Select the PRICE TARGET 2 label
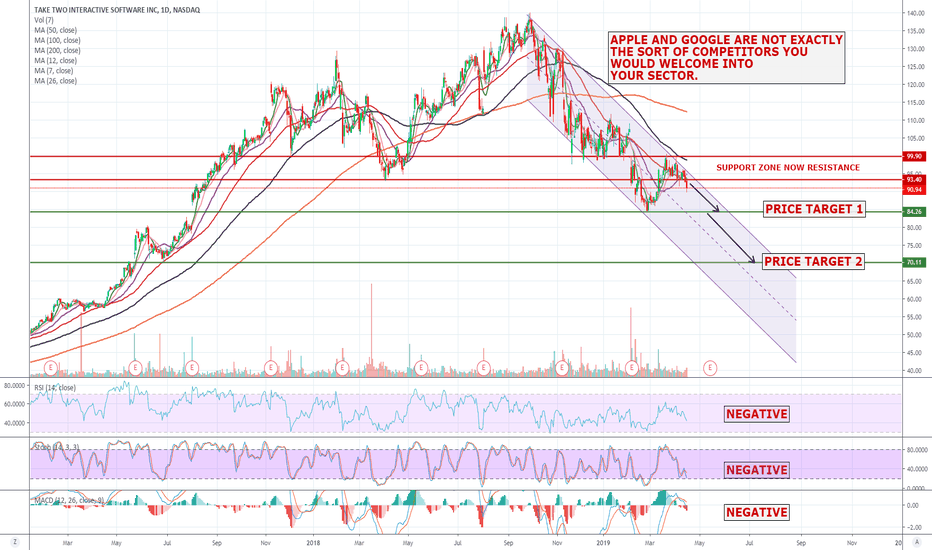932x550 pixels. 813,262
